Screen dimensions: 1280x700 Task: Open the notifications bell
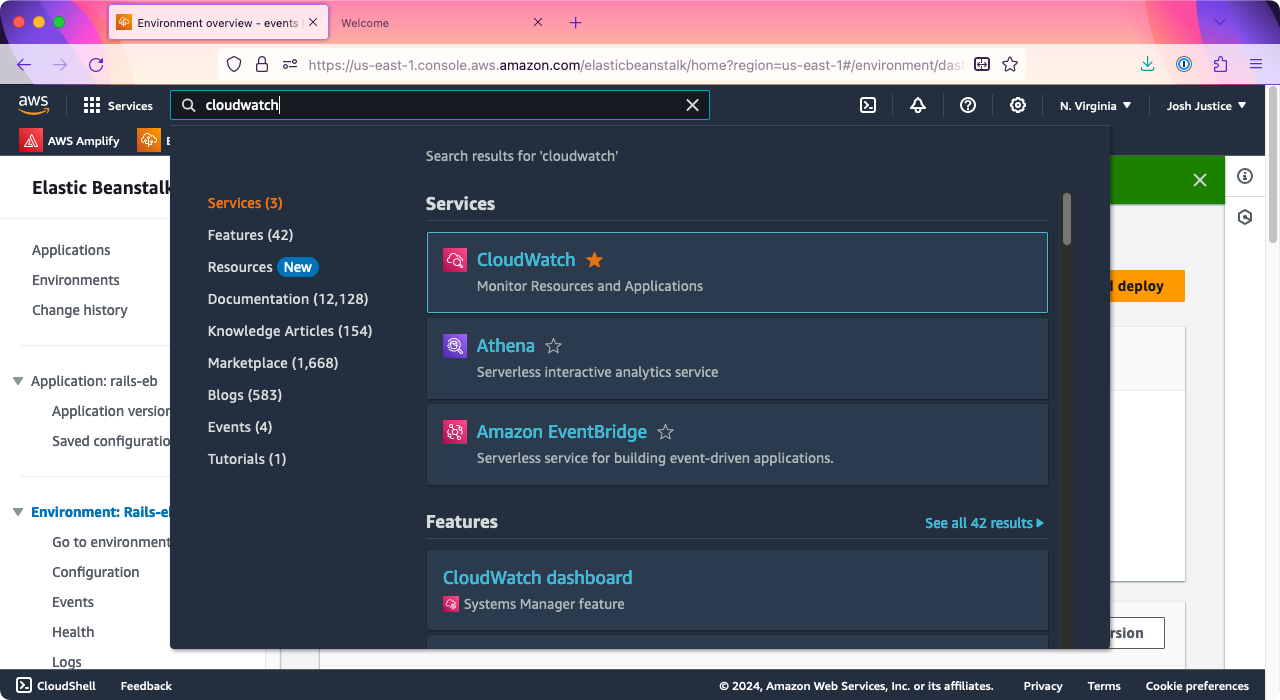click(918, 105)
